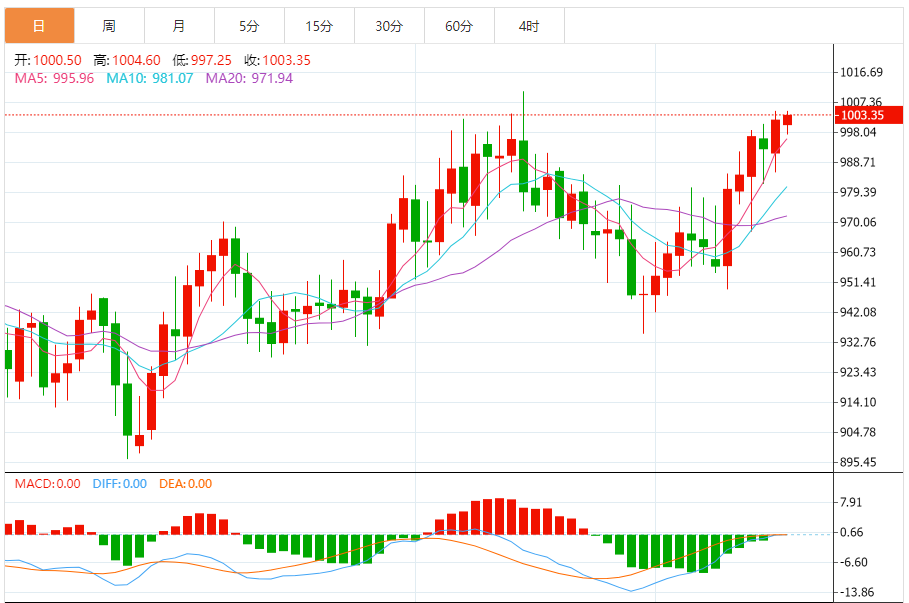Open the 月 monthly chart tab
Viewport: 909px width, 603px height.
tap(180, 26)
